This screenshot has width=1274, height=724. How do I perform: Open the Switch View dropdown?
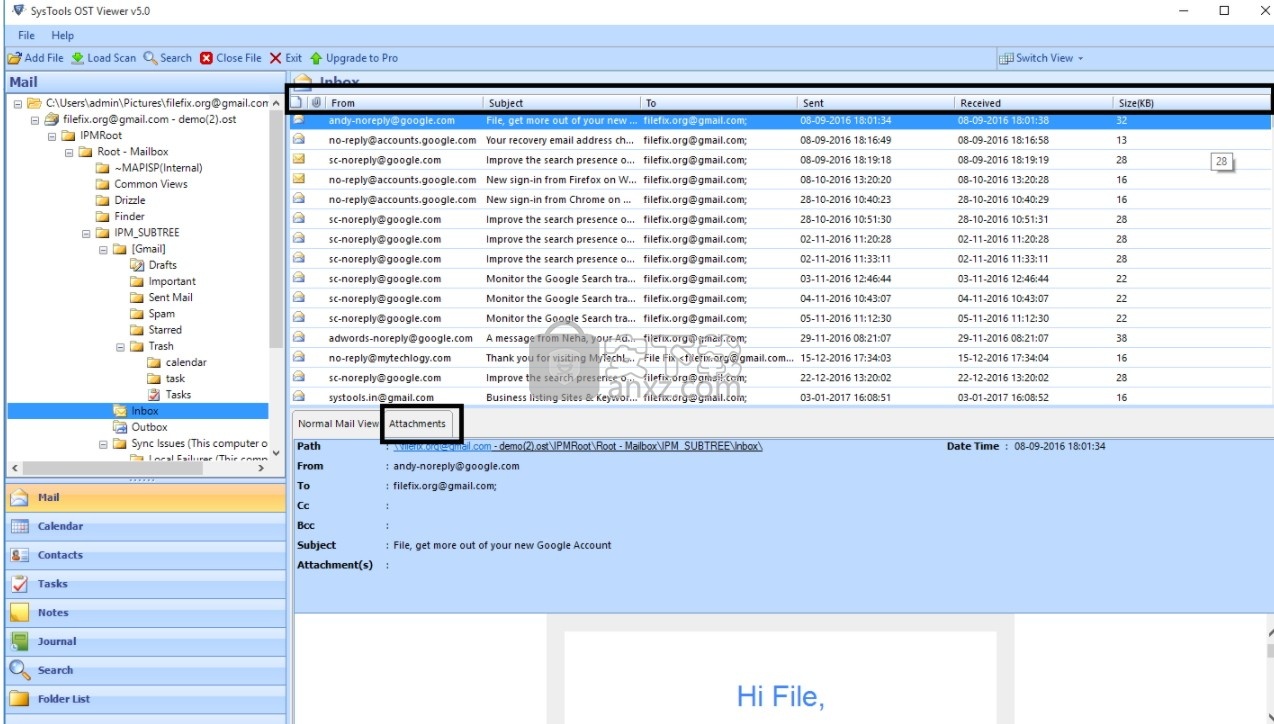(x=1042, y=58)
